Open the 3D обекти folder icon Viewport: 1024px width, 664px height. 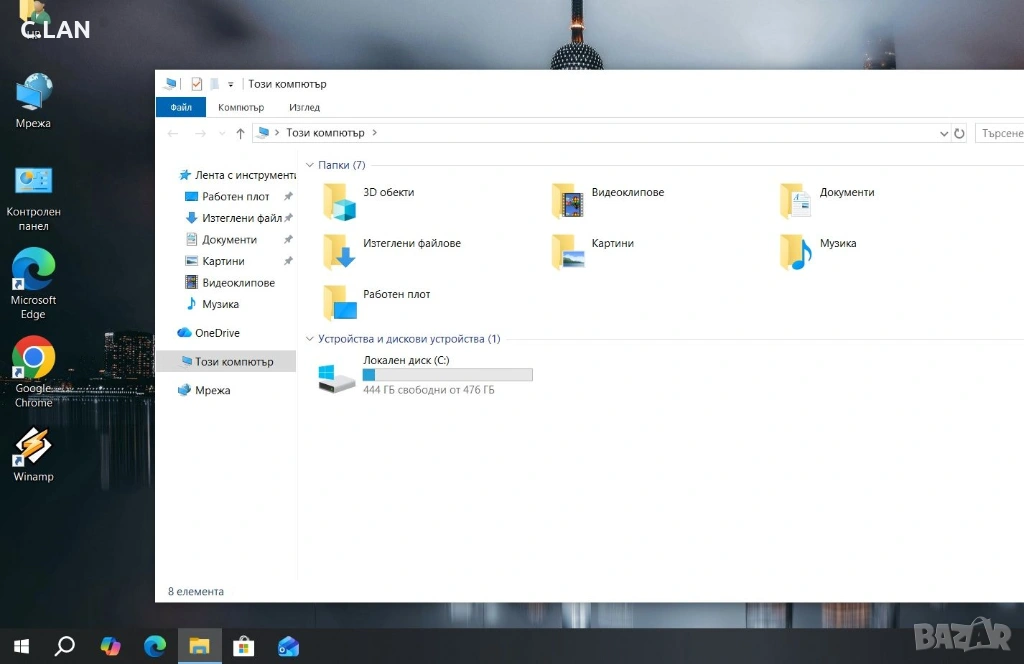click(x=340, y=202)
